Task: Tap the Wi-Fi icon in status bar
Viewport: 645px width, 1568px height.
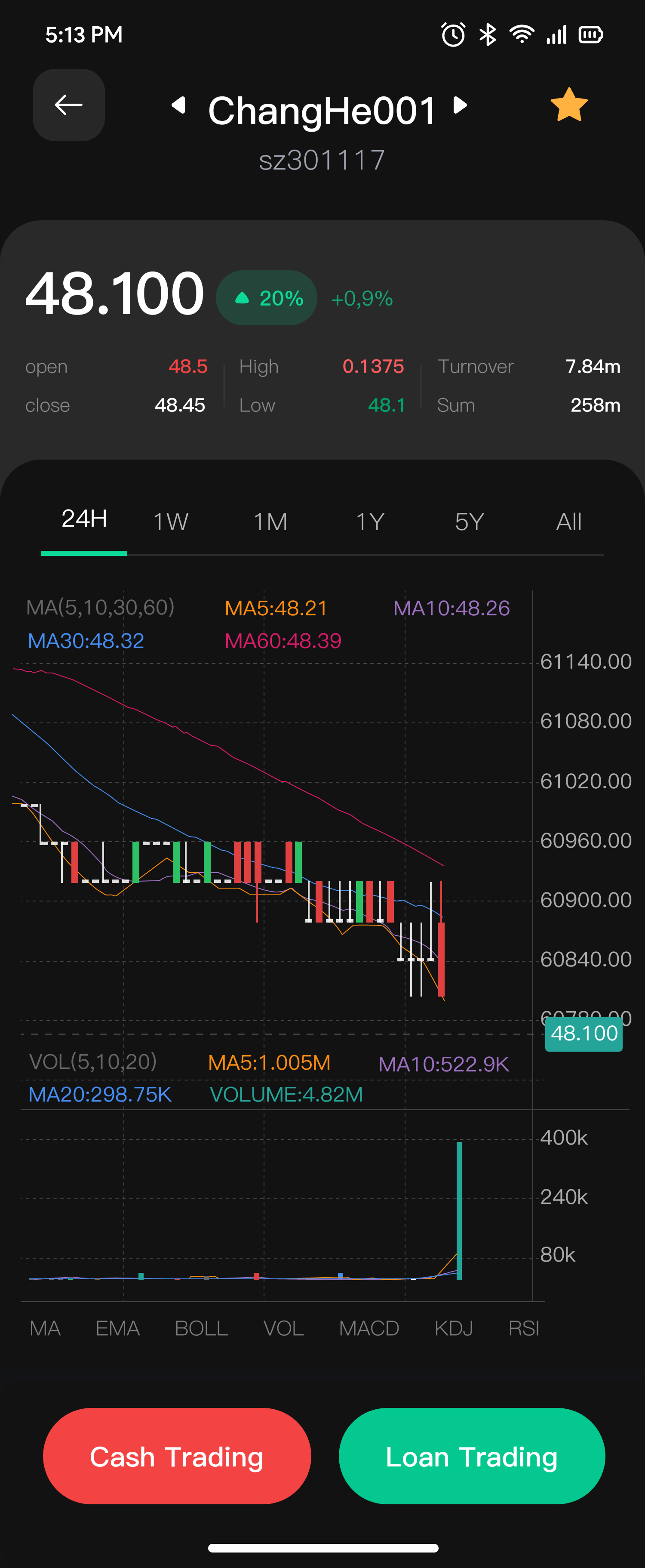Action: click(522, 35)
